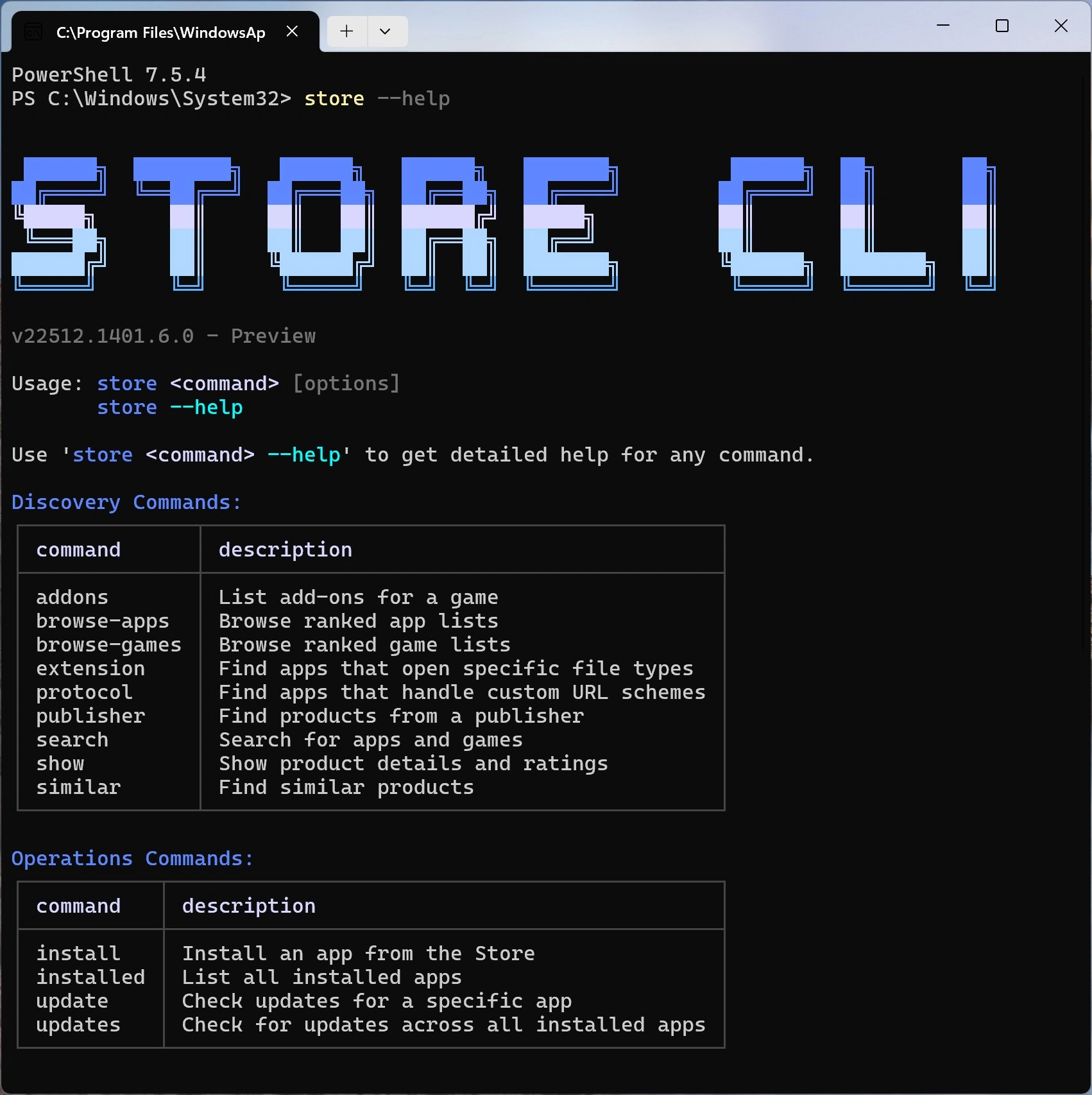
Task: Click the "install" command in Operations table
Action: [78, 953]
